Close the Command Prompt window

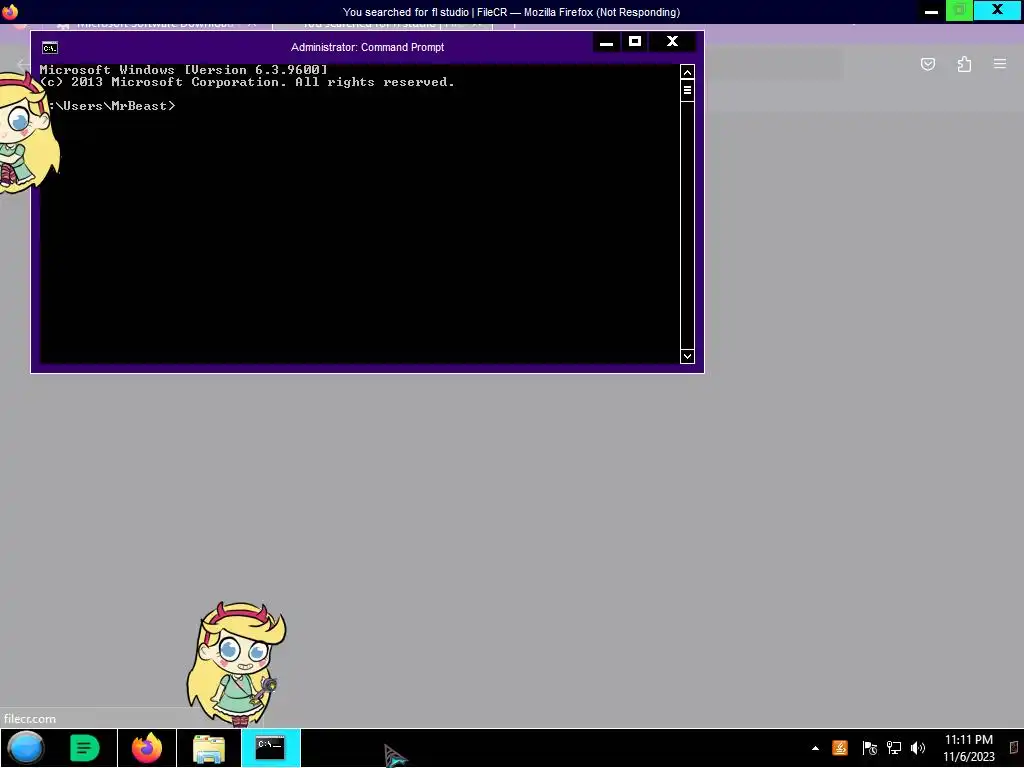coord(673,42)
